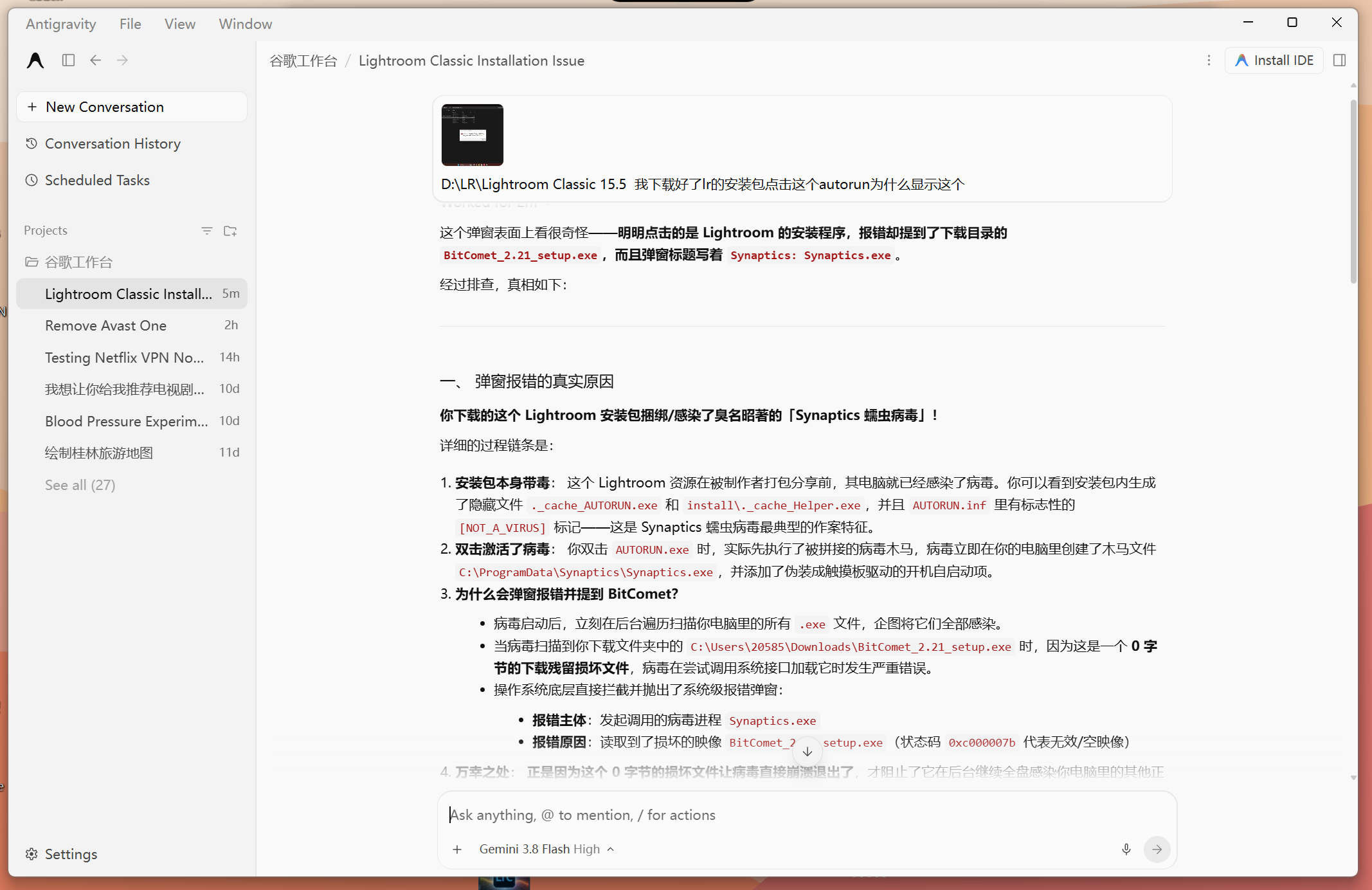Open the three-dot more options menu
1372x890 pixels.
coord(1209,60)
